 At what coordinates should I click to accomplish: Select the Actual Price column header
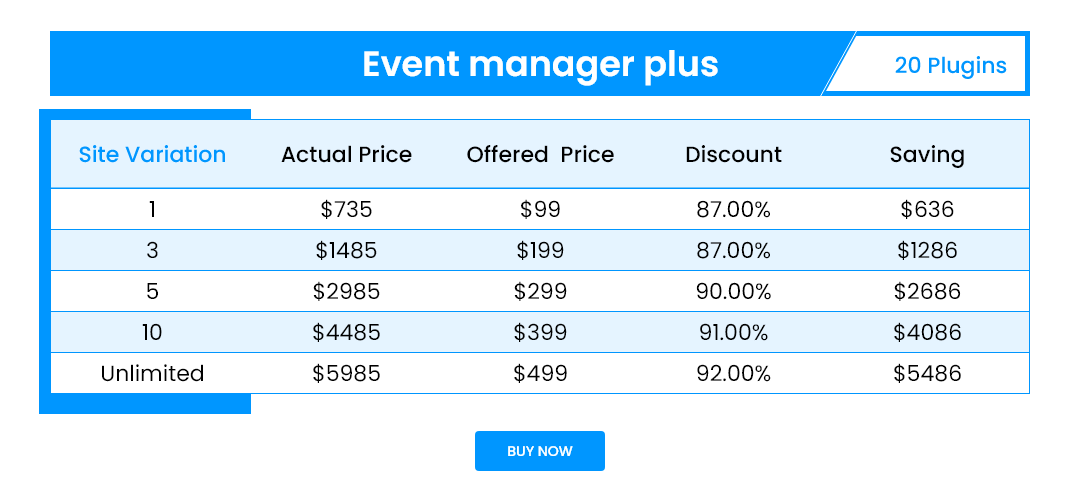tap(346, 154)
